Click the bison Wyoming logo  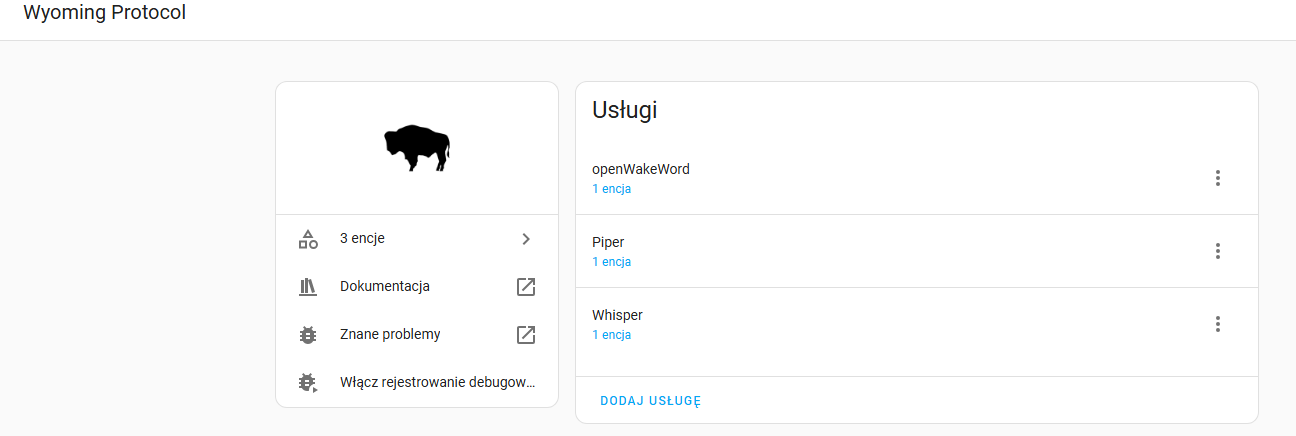point(417,148)
